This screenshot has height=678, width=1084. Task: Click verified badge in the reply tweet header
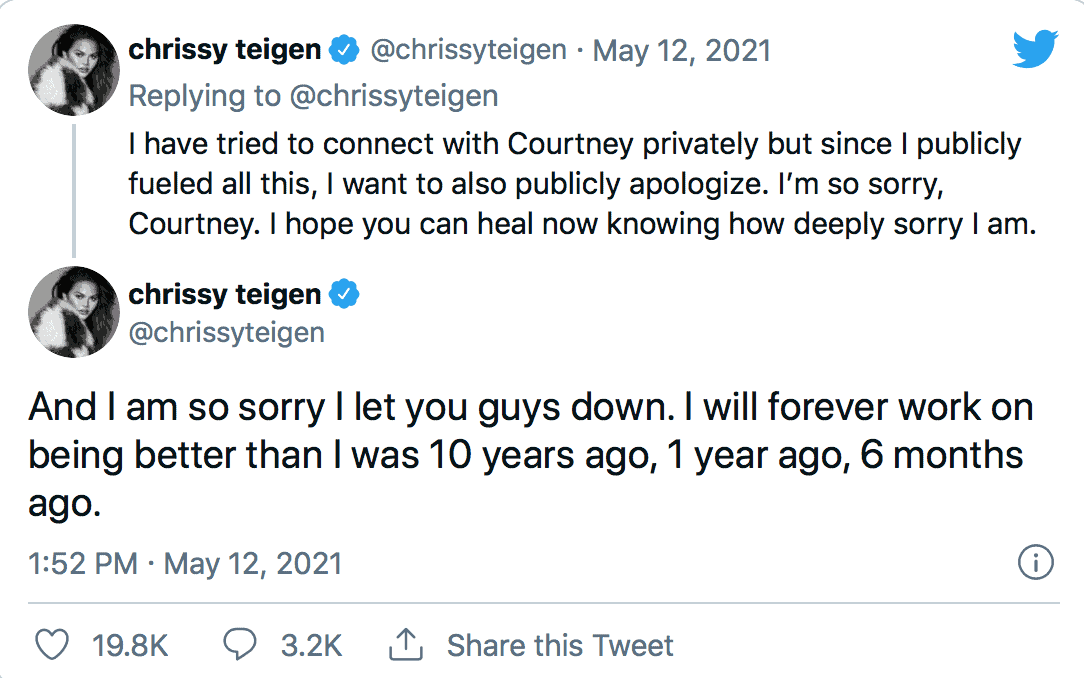[x=344, y=50]
